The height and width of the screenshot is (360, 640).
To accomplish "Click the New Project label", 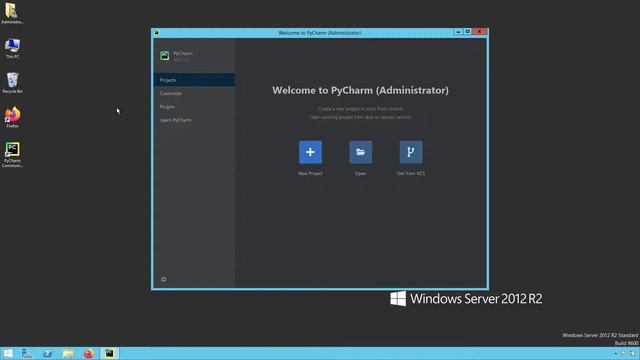I will 310,173.
